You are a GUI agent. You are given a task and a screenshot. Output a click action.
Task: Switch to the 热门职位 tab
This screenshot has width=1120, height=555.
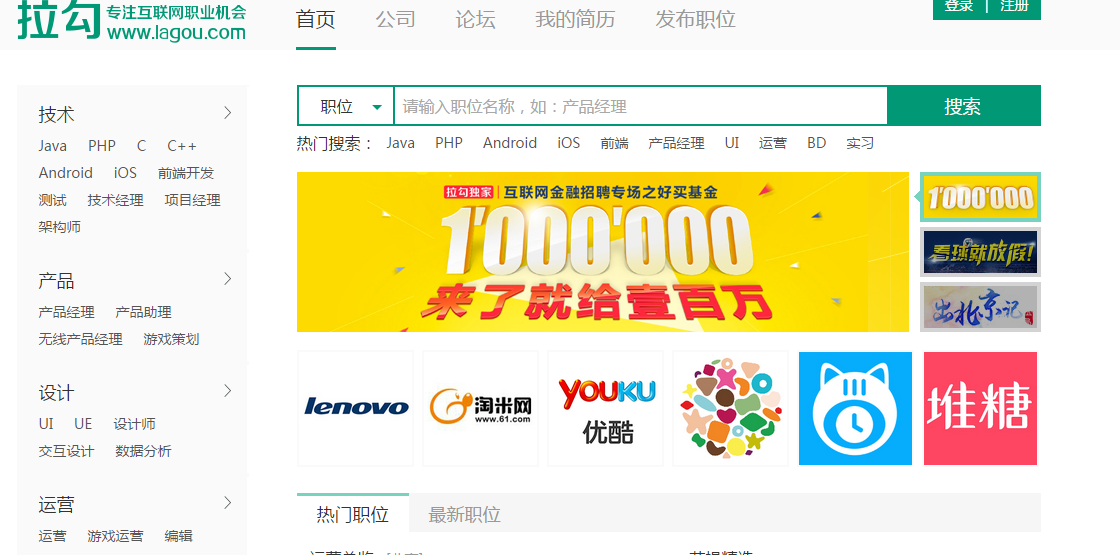point(353,514)
